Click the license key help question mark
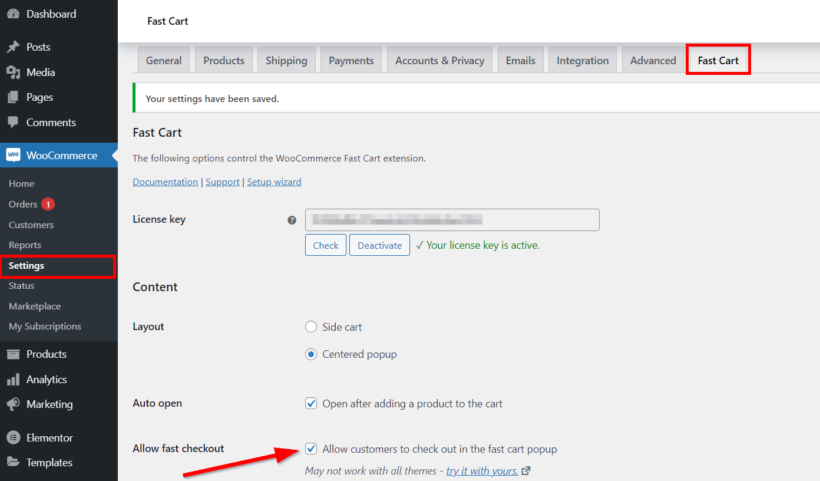 point(292,220)
